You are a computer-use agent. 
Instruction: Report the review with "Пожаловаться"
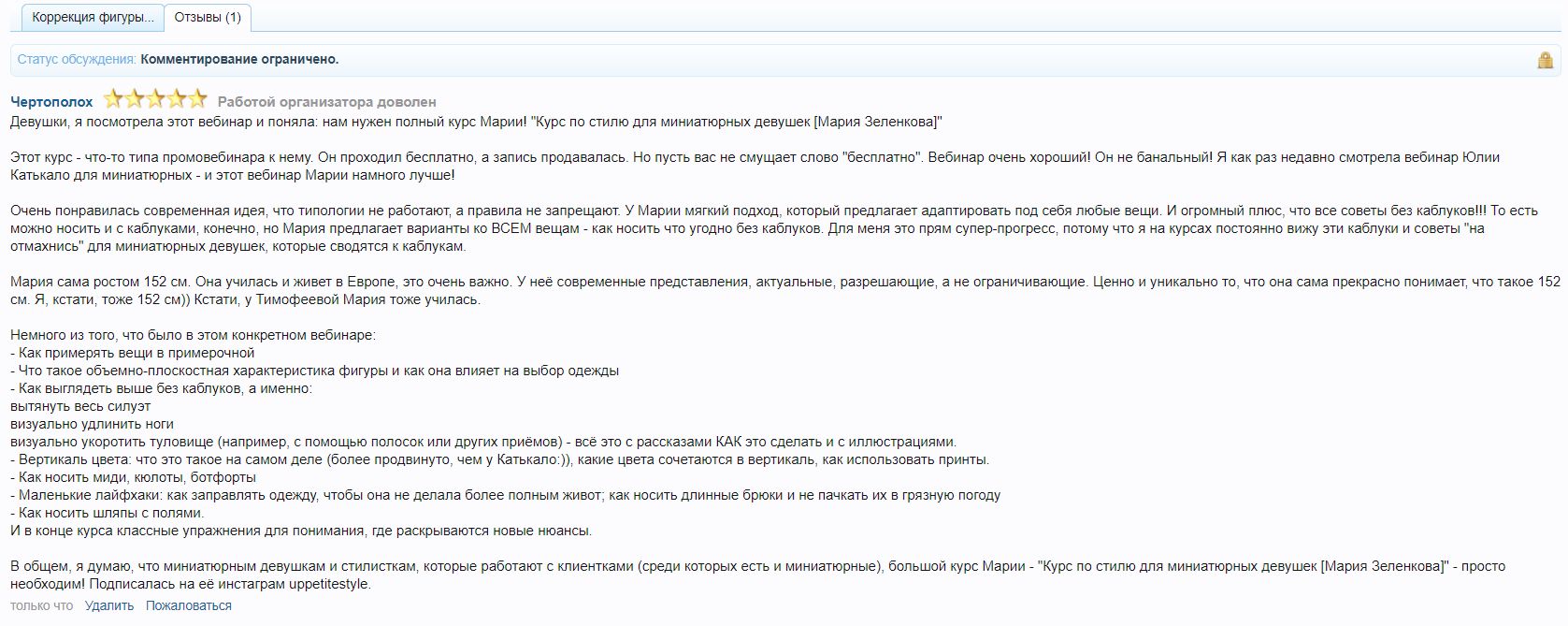[x=188, y=605]
